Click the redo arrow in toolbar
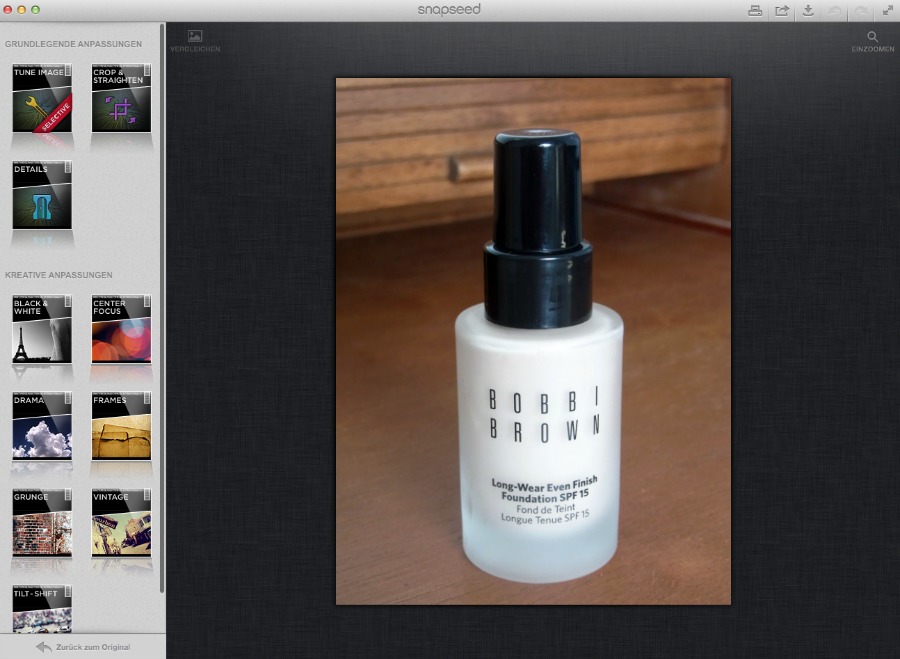This screenshot has height=659, width=900. pyautogui.click(x=861, y=10)
